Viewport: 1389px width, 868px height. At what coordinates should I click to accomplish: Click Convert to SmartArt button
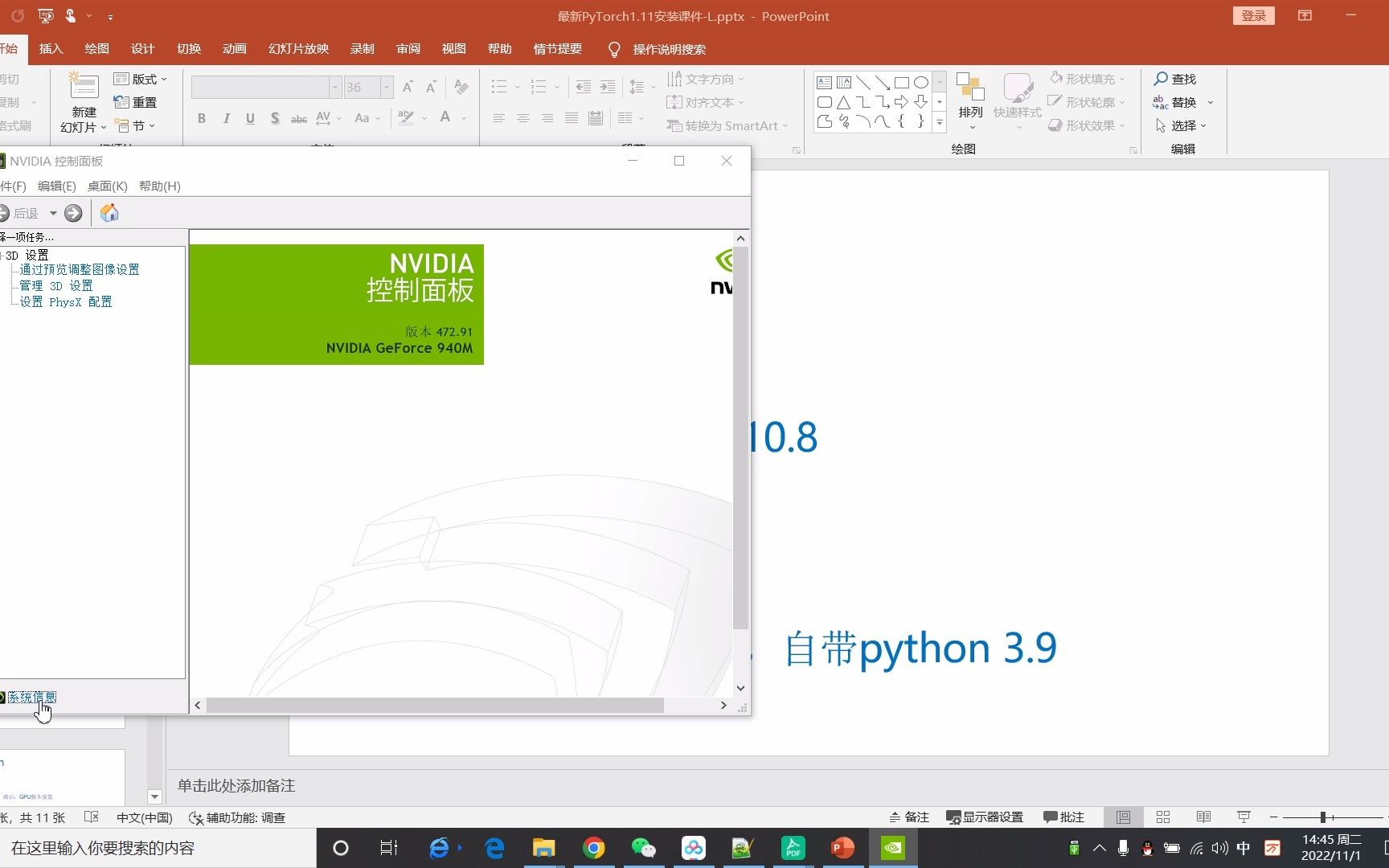coord(727,125)
